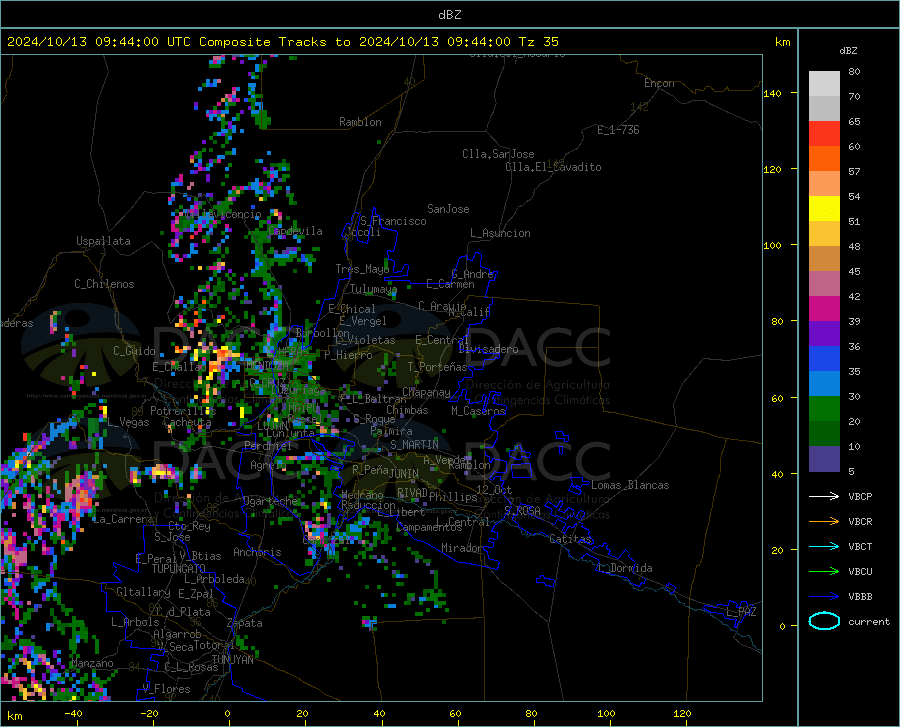Click the M_Caseros map label
The height and width of the screenshot is (727, 900).
click(x=478, y=411)
